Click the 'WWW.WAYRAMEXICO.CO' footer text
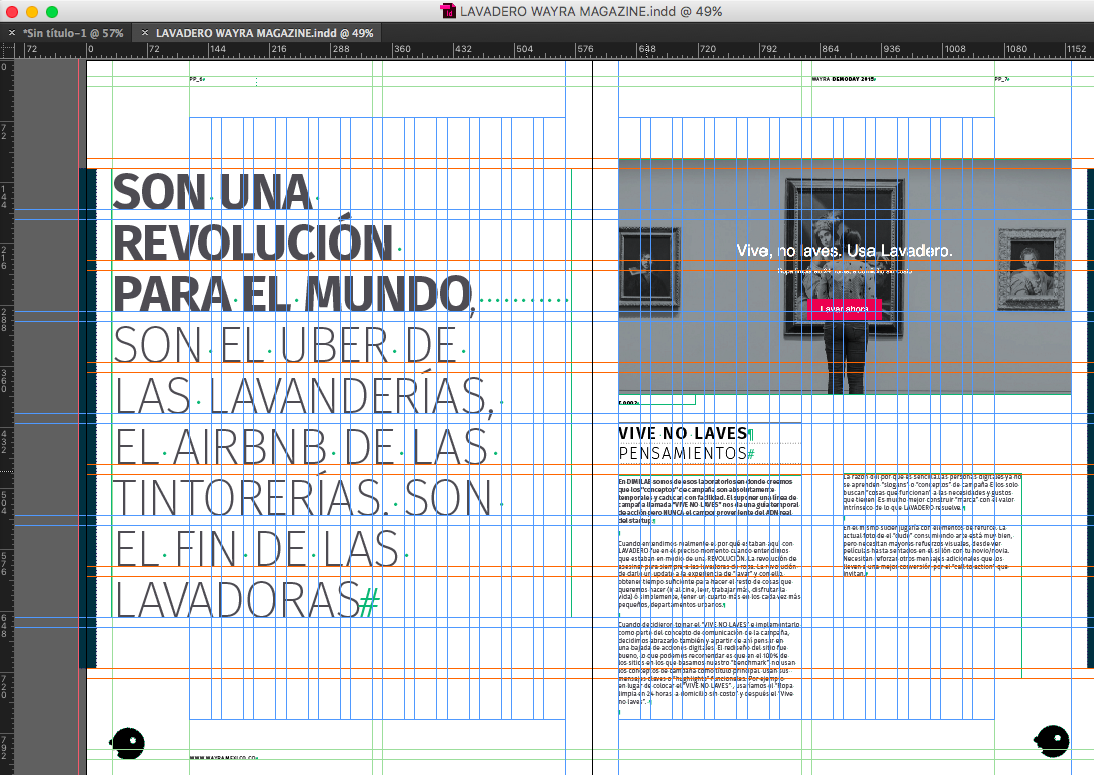This screenshot has height=775, width=1094. coord(223,757)
